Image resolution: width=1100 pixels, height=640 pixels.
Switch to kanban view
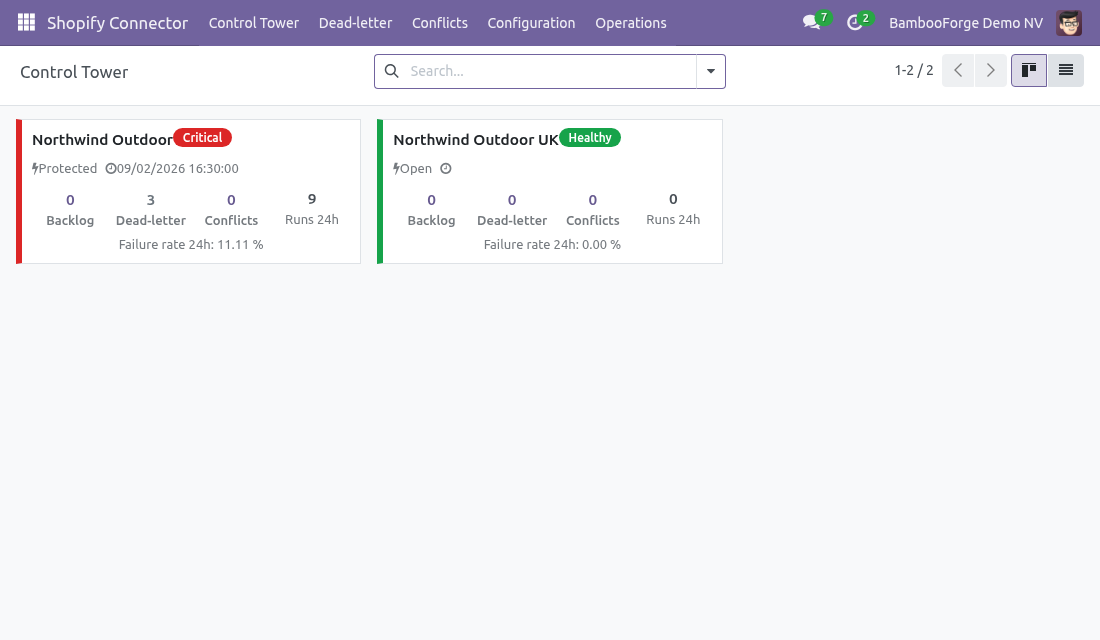1028,70
